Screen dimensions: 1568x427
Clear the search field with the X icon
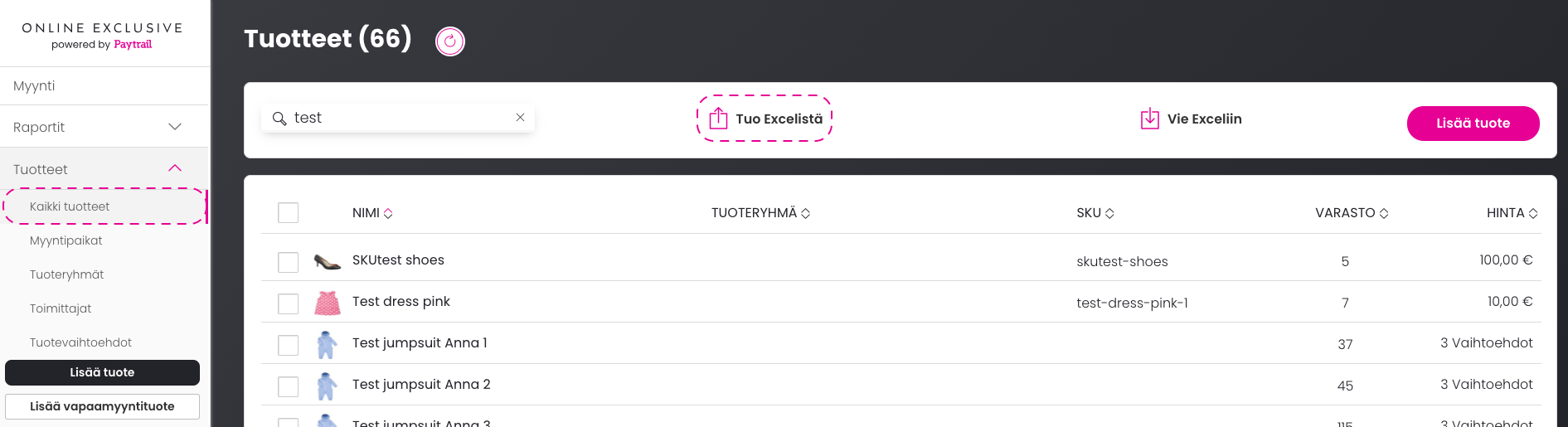click(x=520, y=118)
